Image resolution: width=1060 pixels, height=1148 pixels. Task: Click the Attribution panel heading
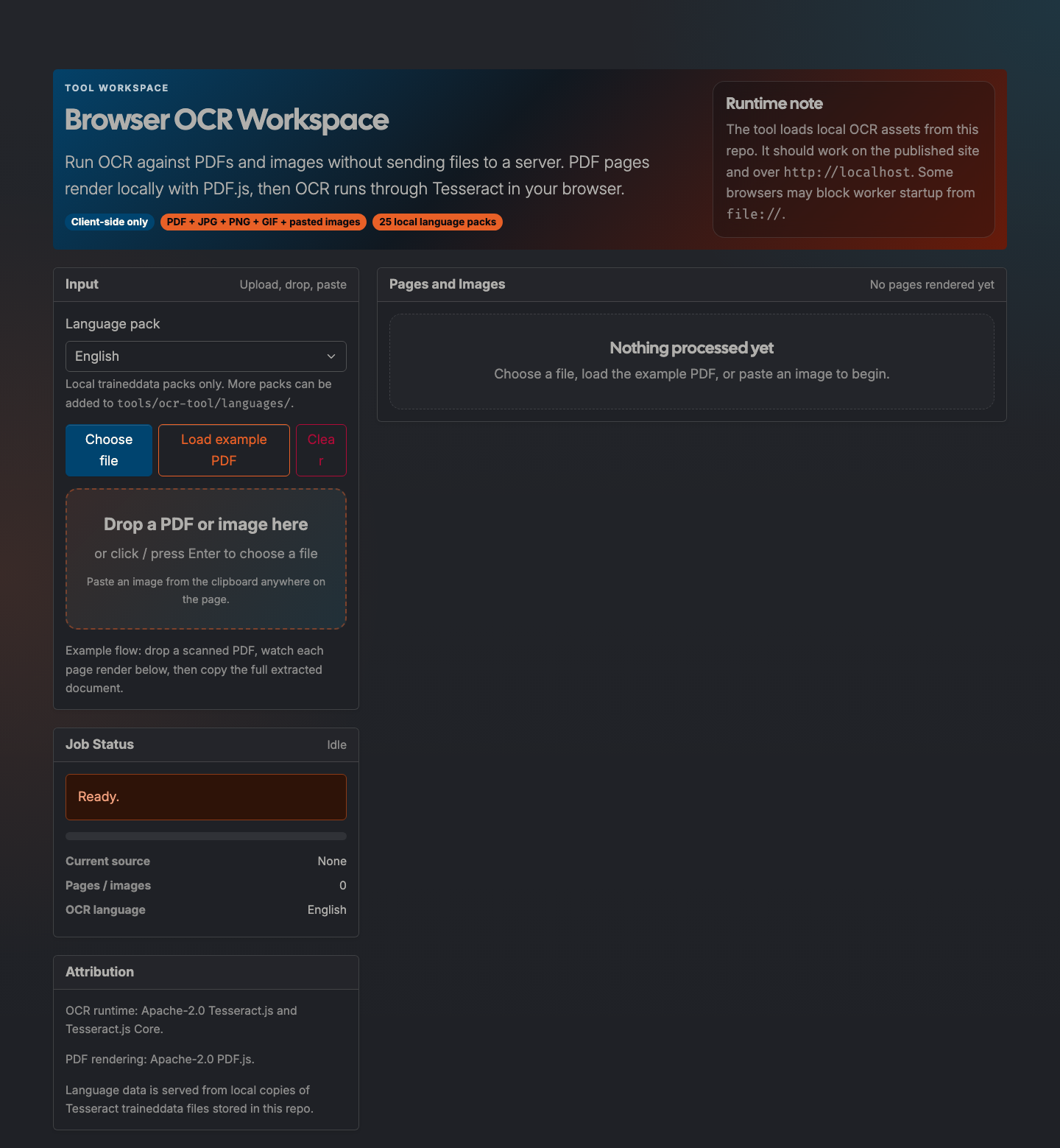tap(100, 972)
